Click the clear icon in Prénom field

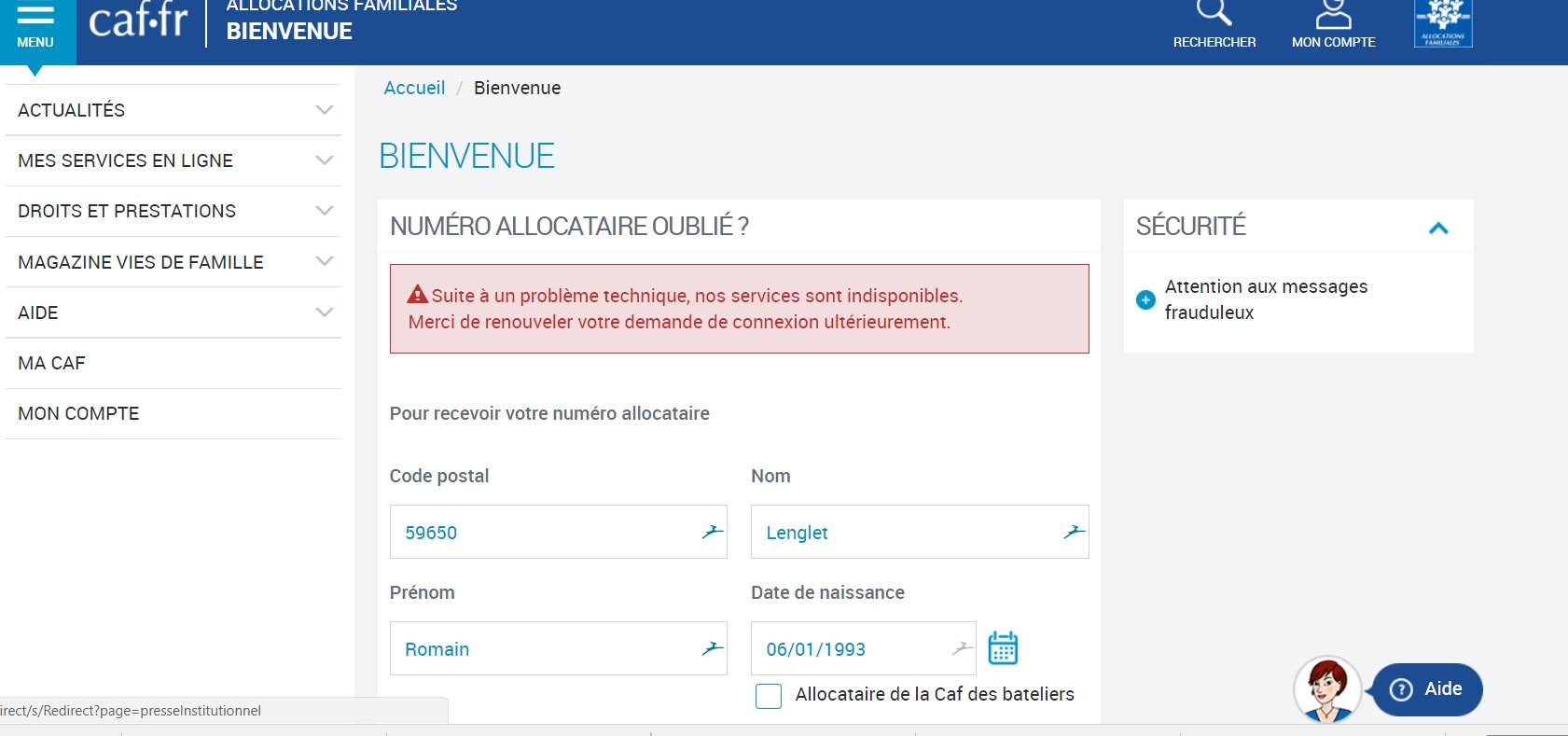coord(713,648)
